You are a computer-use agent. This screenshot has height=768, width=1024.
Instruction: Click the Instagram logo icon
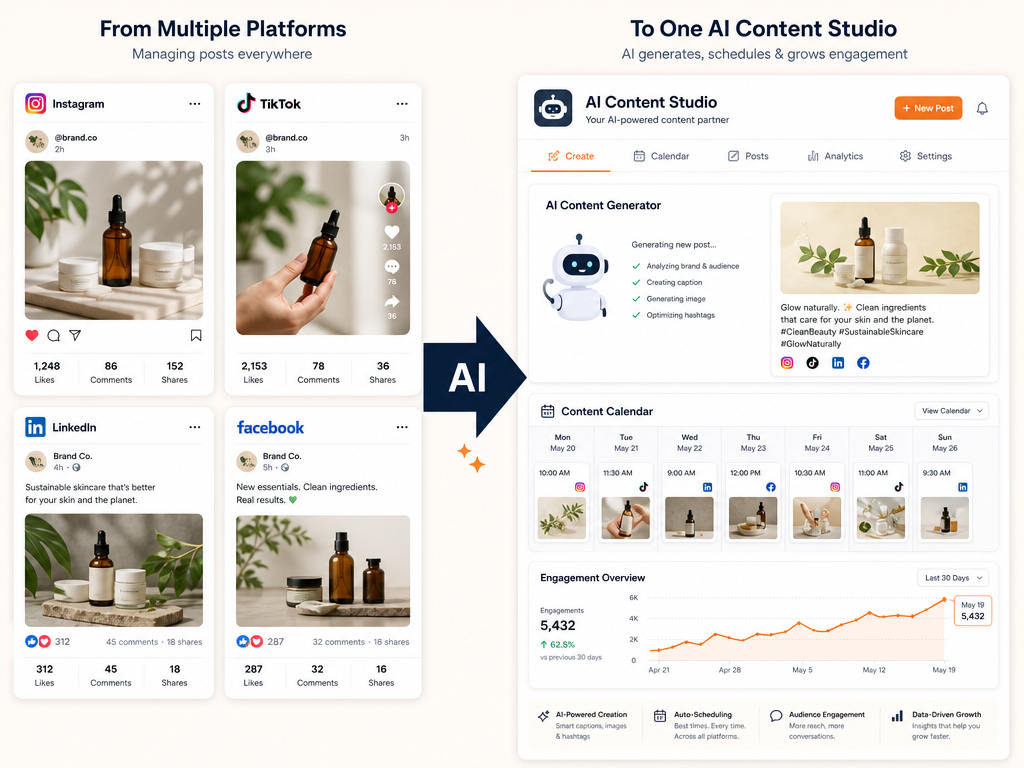pos(35,103)
